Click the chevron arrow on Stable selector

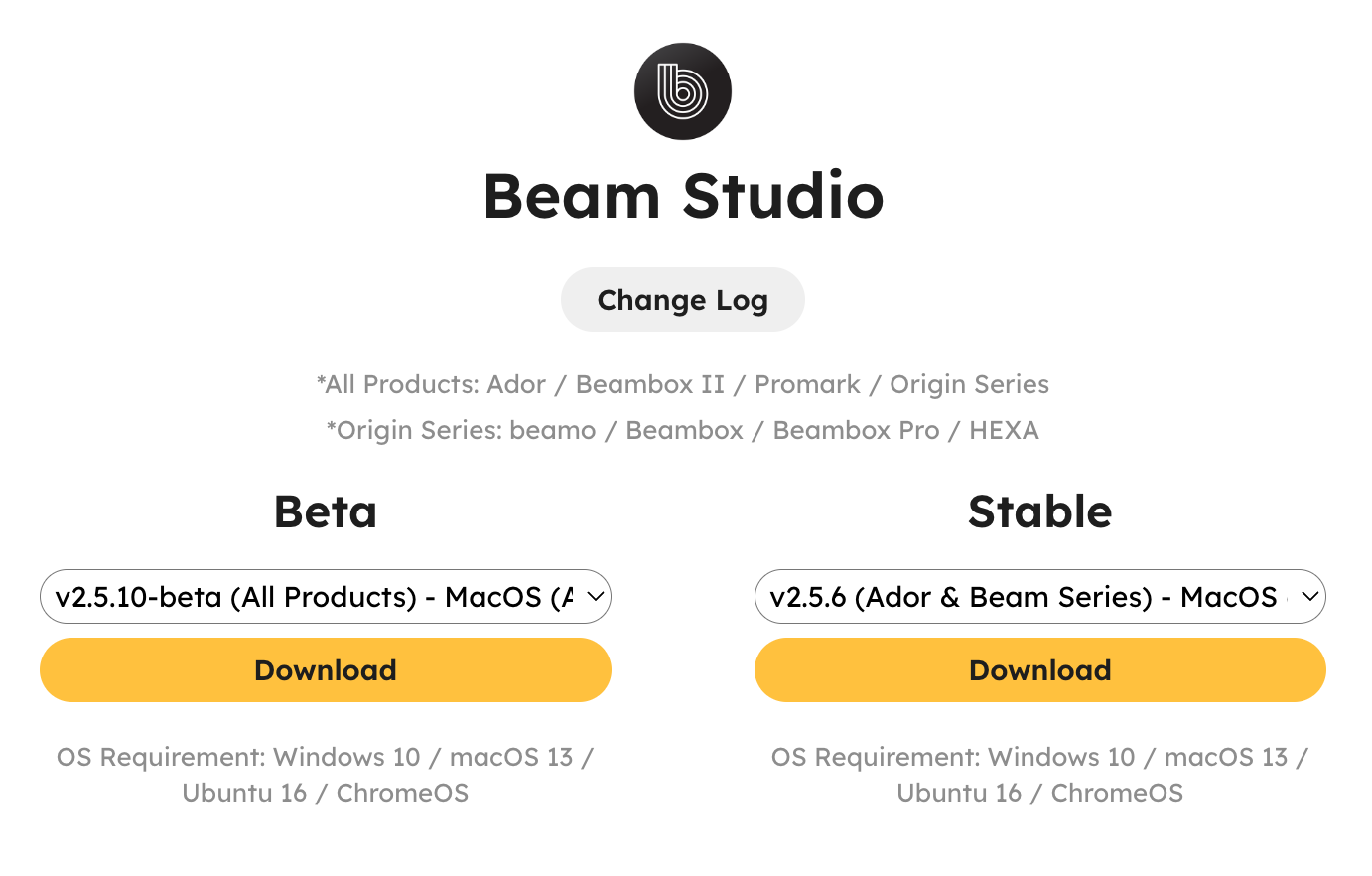(1309, 597)
